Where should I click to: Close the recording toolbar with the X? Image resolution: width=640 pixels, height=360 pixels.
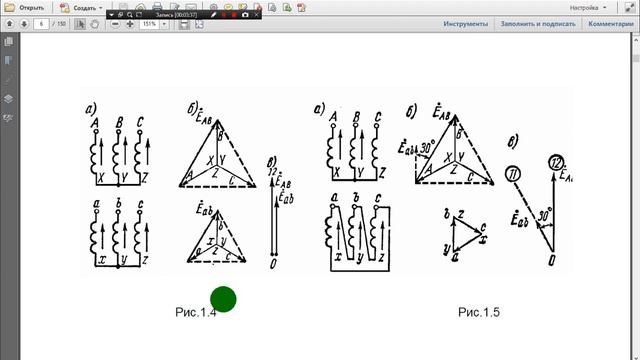(256, 15)
